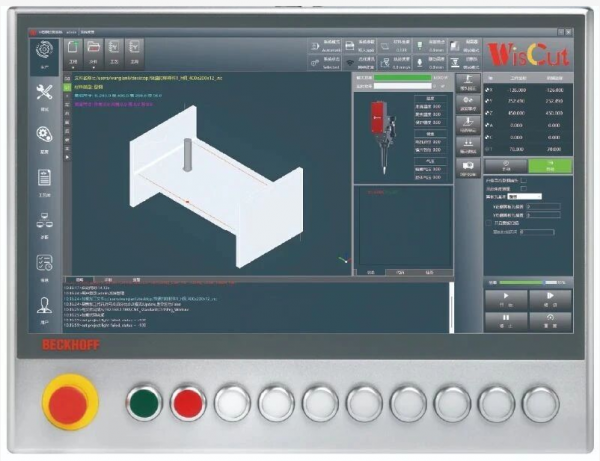
Task: Click the document list sidebar icon
Action: pyautogui.click(x=43, y=178)
